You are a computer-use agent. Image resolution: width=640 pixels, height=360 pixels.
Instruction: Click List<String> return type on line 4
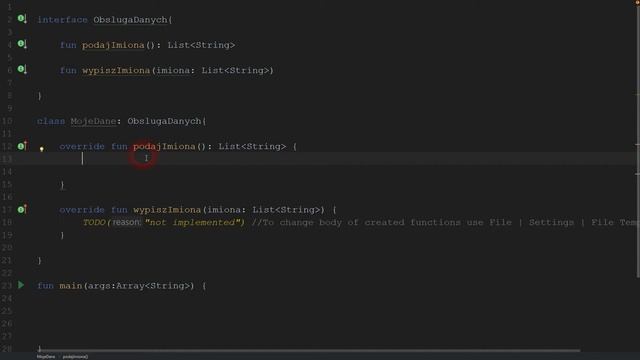click(201, 45)
